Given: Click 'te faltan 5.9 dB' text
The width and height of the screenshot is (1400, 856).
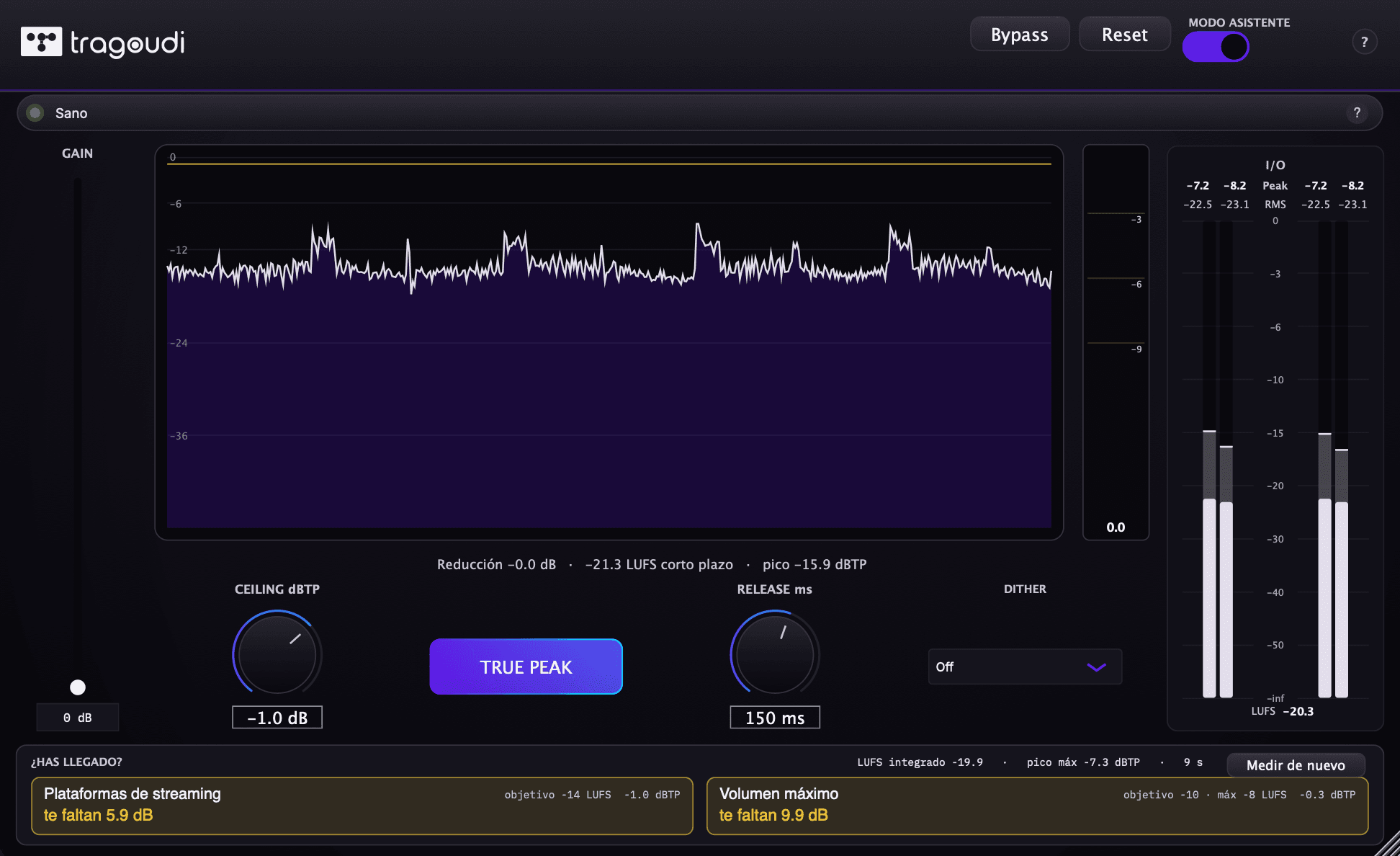Looking at the screenshot, I should pyautogui.click(x=99, y=815).
